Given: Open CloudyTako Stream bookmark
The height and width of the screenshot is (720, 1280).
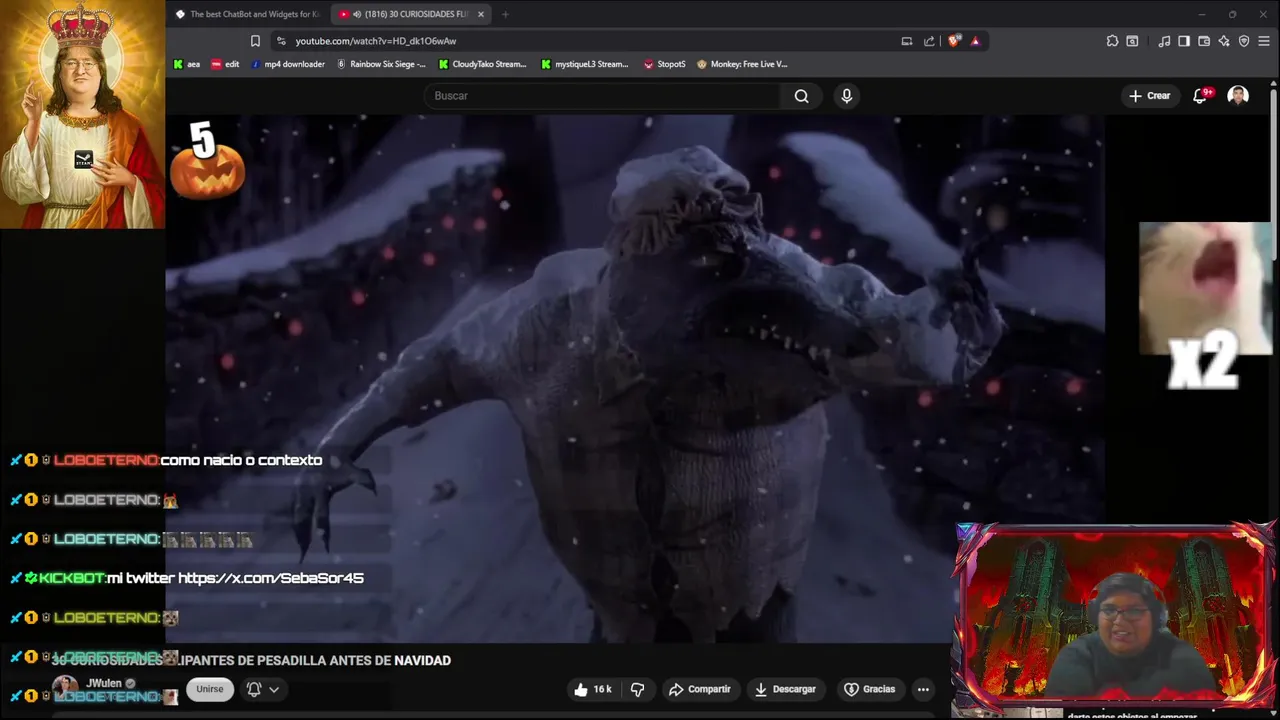Looking at the screenshot, I should (482, 64).
